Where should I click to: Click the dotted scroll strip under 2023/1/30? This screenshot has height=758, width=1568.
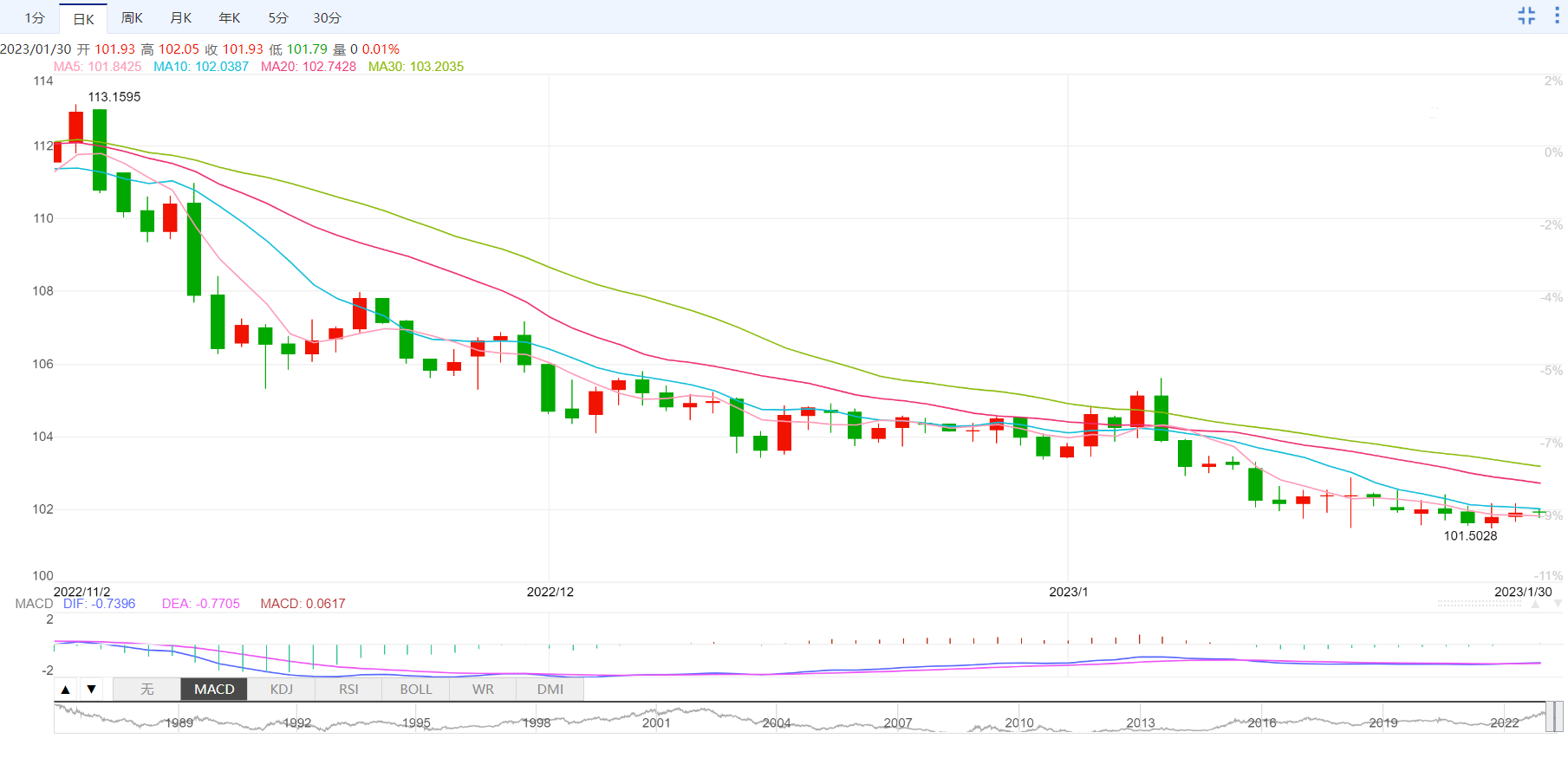1480,604
